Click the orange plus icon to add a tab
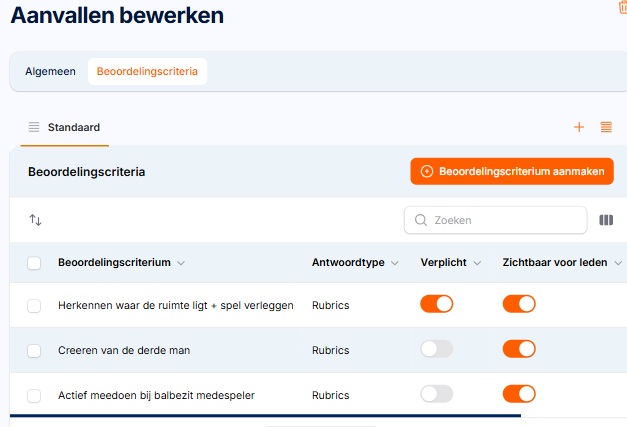 (579, 127)
